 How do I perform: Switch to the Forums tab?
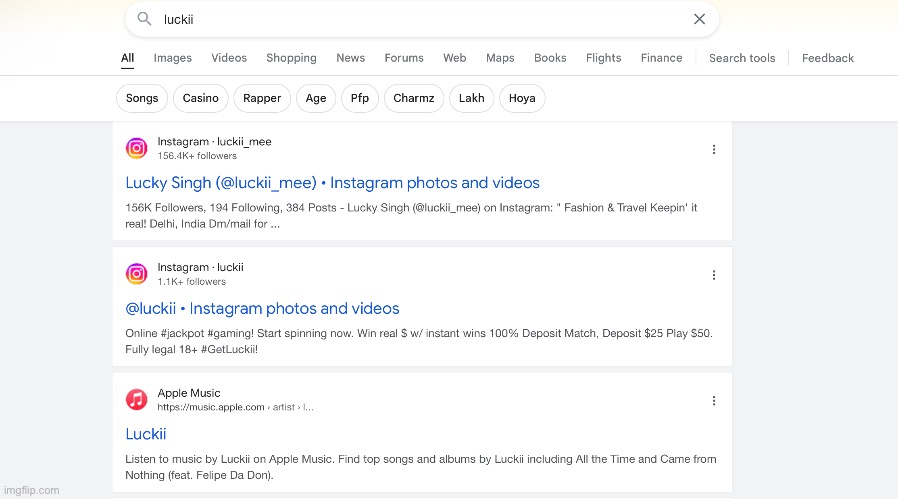[x=404, y=58]
